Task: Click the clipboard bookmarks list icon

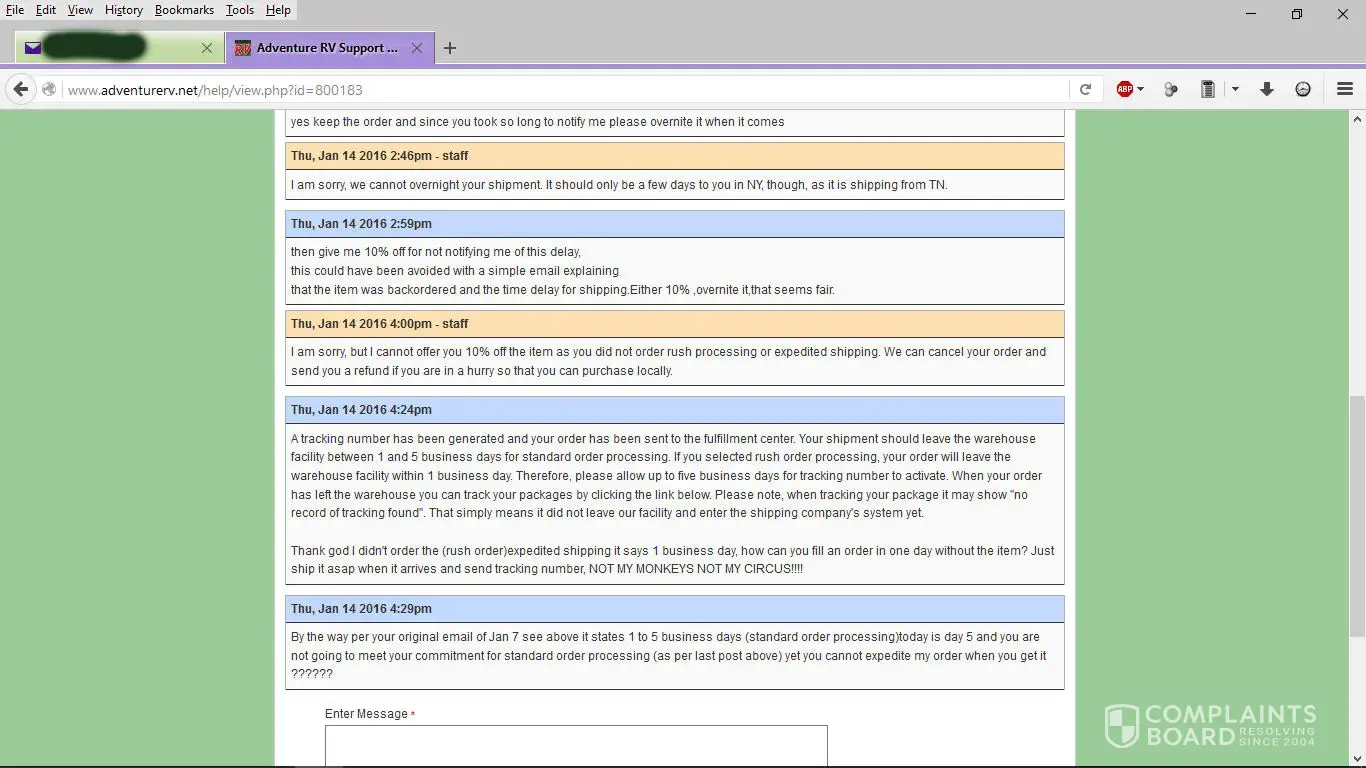Action: pyautogui.click(x=1207, y=89)
